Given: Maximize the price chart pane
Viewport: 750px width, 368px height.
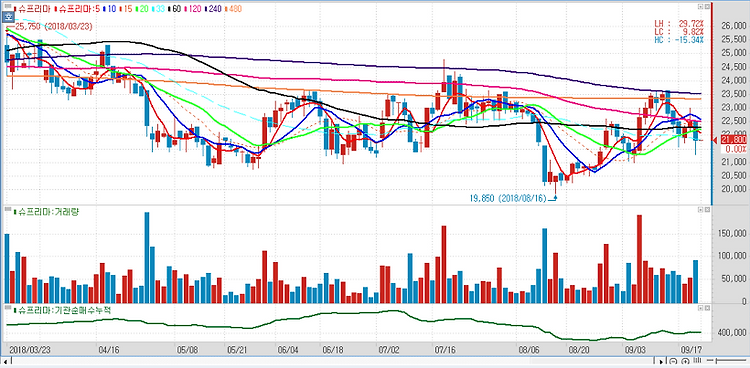Looking at the screenshot, I should point(699,7).
